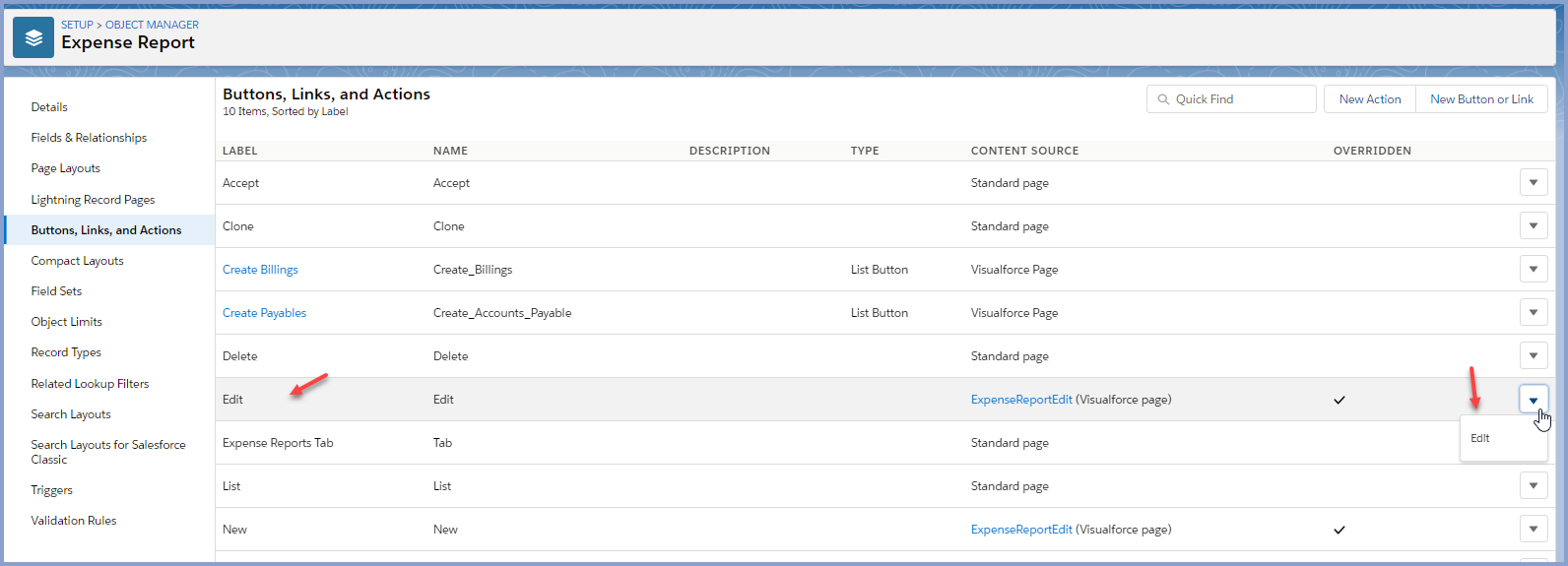Go to Triggers section
Screen dimensions: 1568x566
[51, 490]
